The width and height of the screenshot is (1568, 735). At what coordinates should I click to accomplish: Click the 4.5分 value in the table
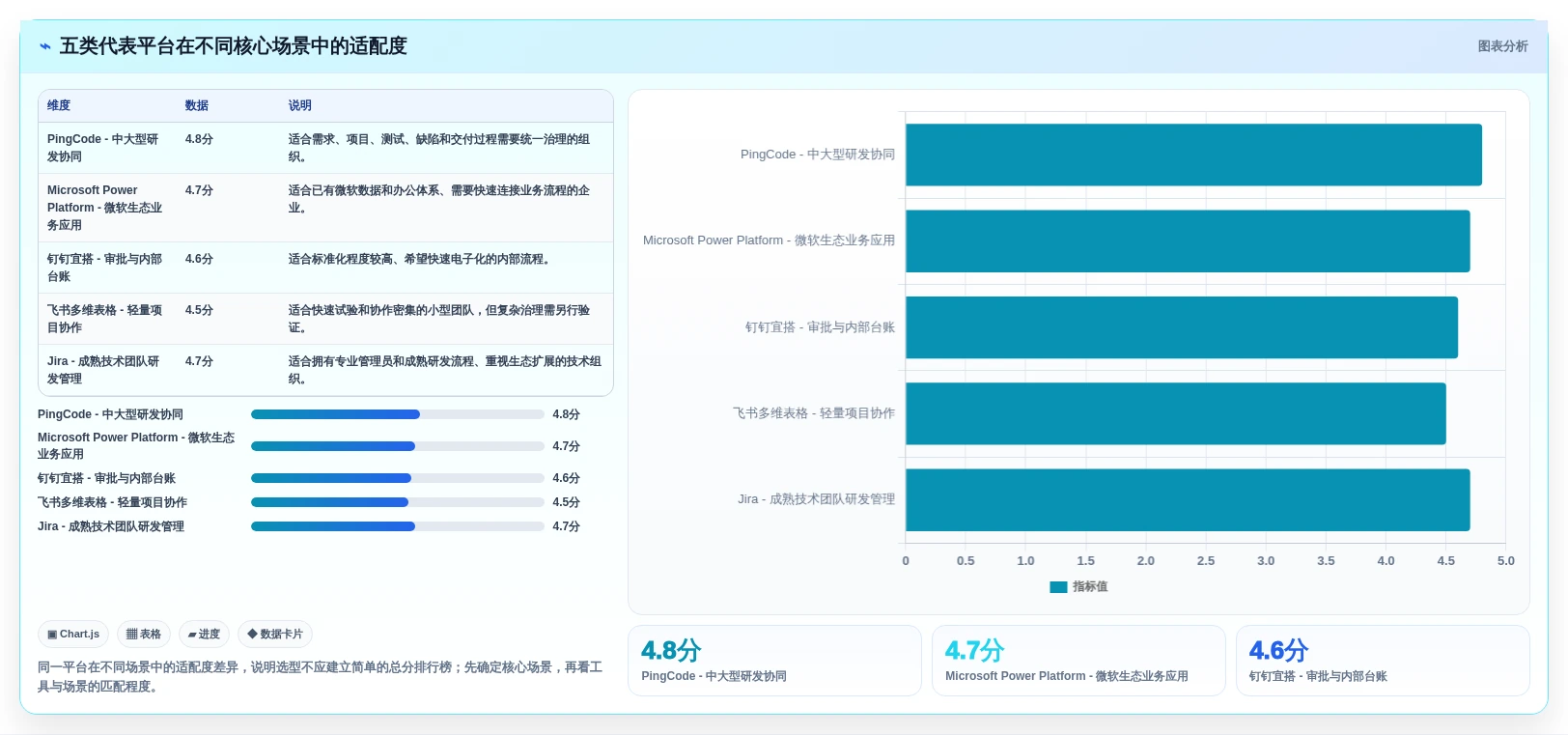point(199,310)
